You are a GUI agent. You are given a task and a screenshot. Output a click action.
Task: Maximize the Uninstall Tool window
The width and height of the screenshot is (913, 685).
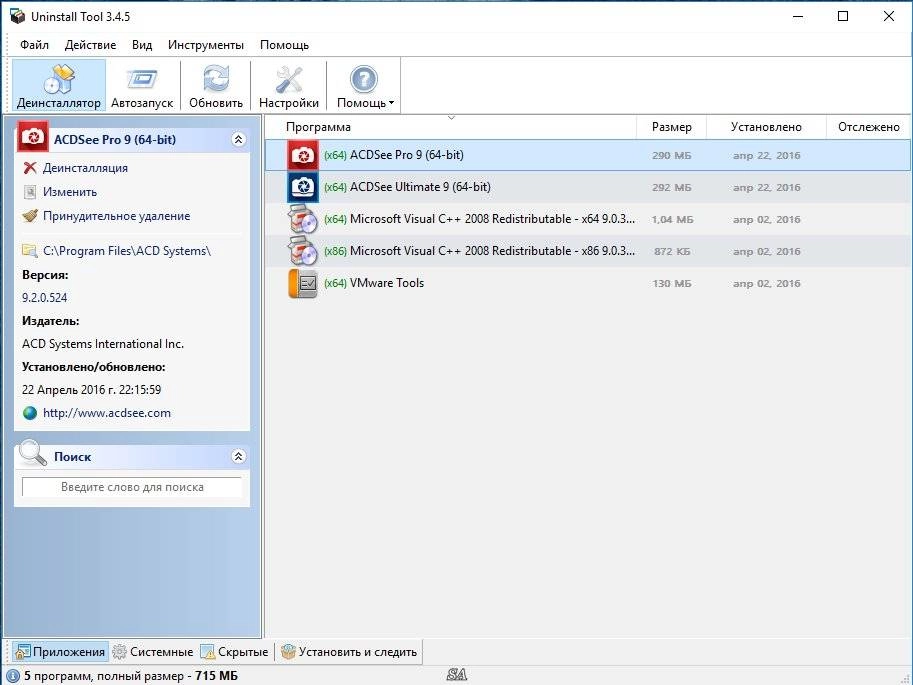[x=843, y=16]
